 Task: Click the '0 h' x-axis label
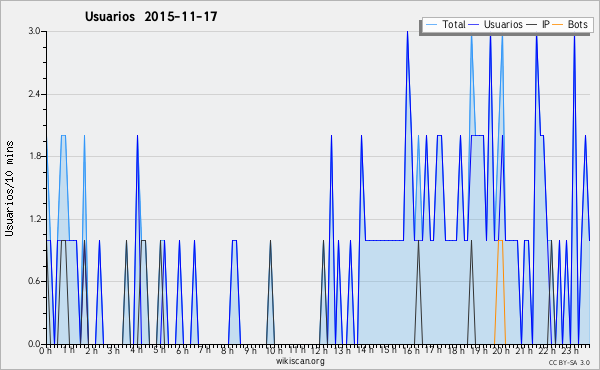(x=45, y=351)
